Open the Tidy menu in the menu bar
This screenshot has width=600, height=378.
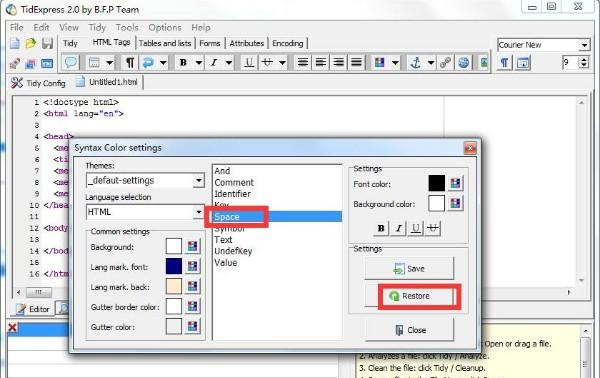pos(97,28)
